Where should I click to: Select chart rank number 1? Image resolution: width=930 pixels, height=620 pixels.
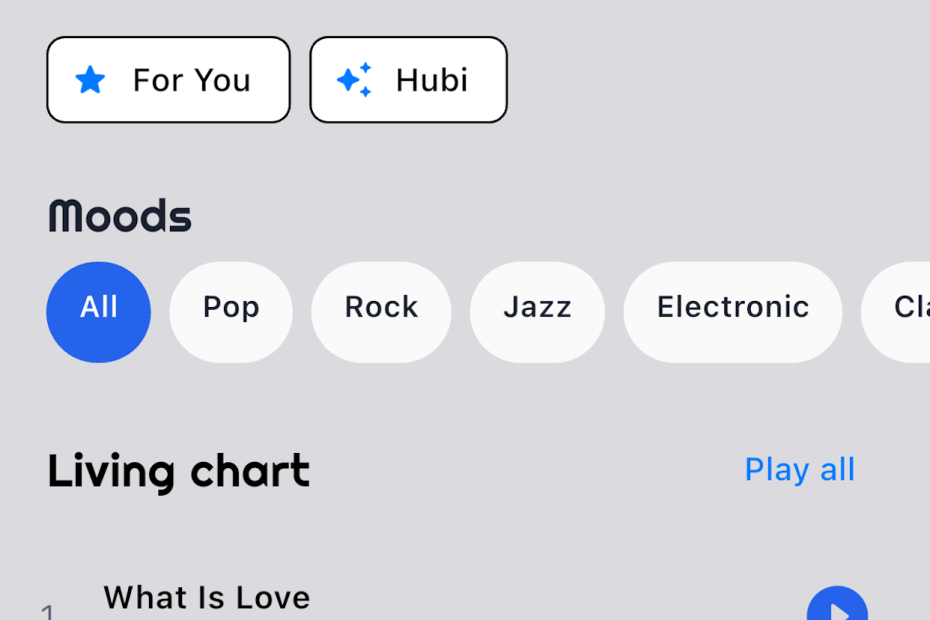(x=47, y=612)
